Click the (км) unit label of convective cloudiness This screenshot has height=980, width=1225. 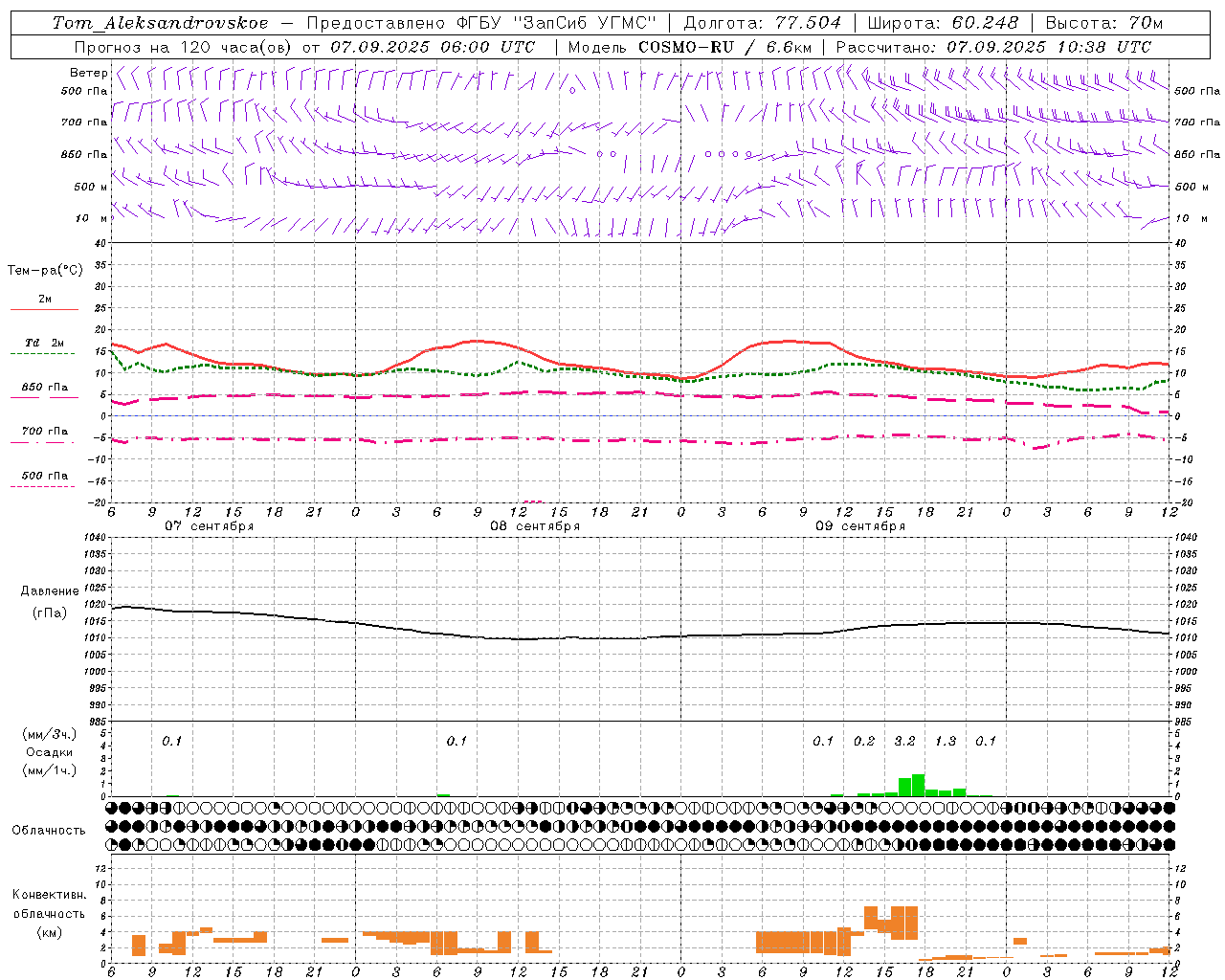(x=50, y=932)
